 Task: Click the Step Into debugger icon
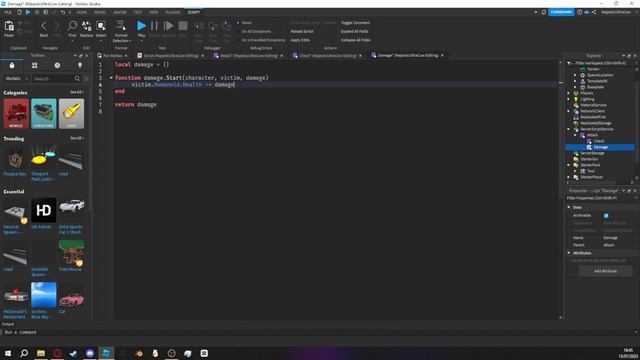(x=199, y=27)
